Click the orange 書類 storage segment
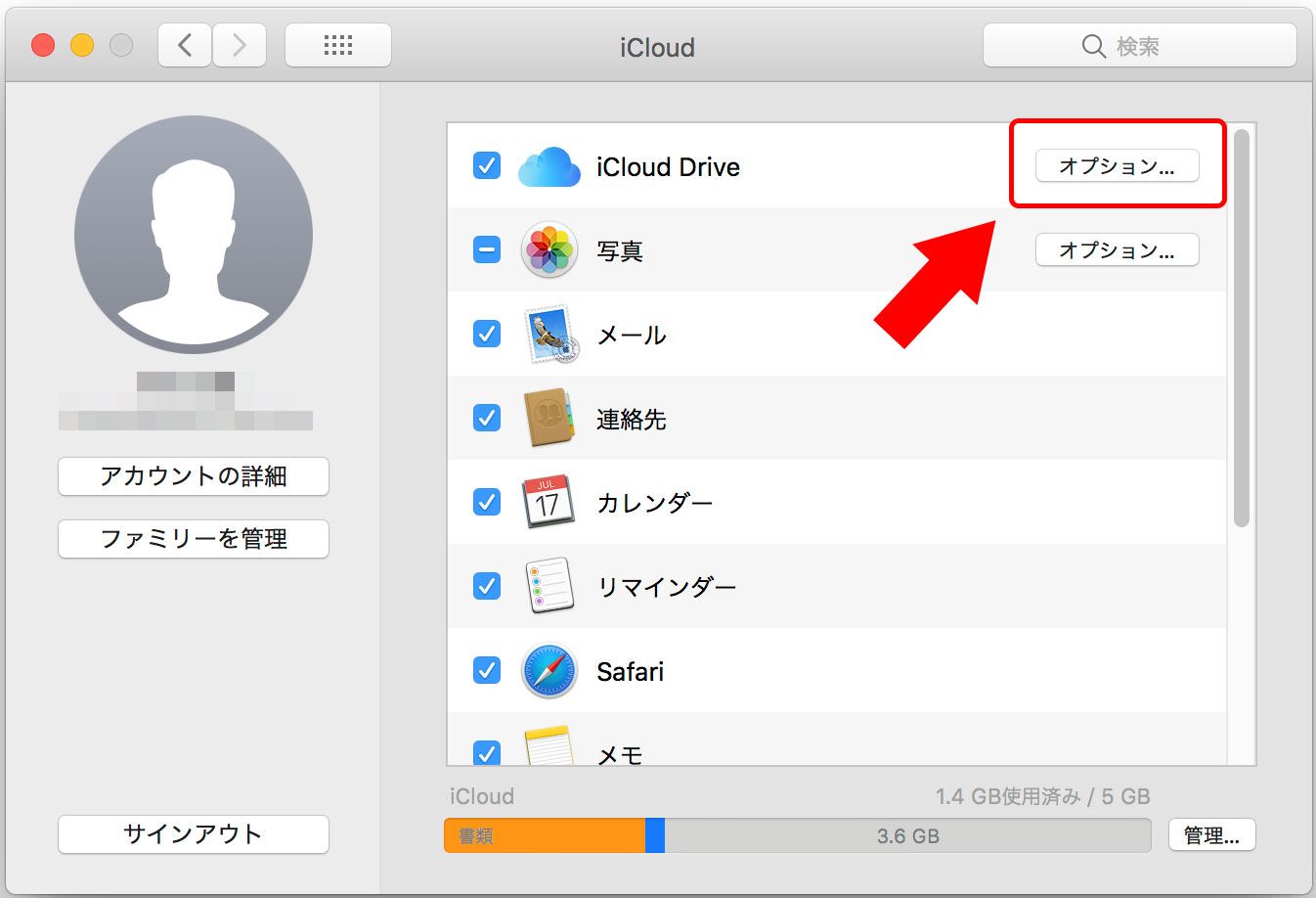The image size is (1316, 898). tap(545, 835)
